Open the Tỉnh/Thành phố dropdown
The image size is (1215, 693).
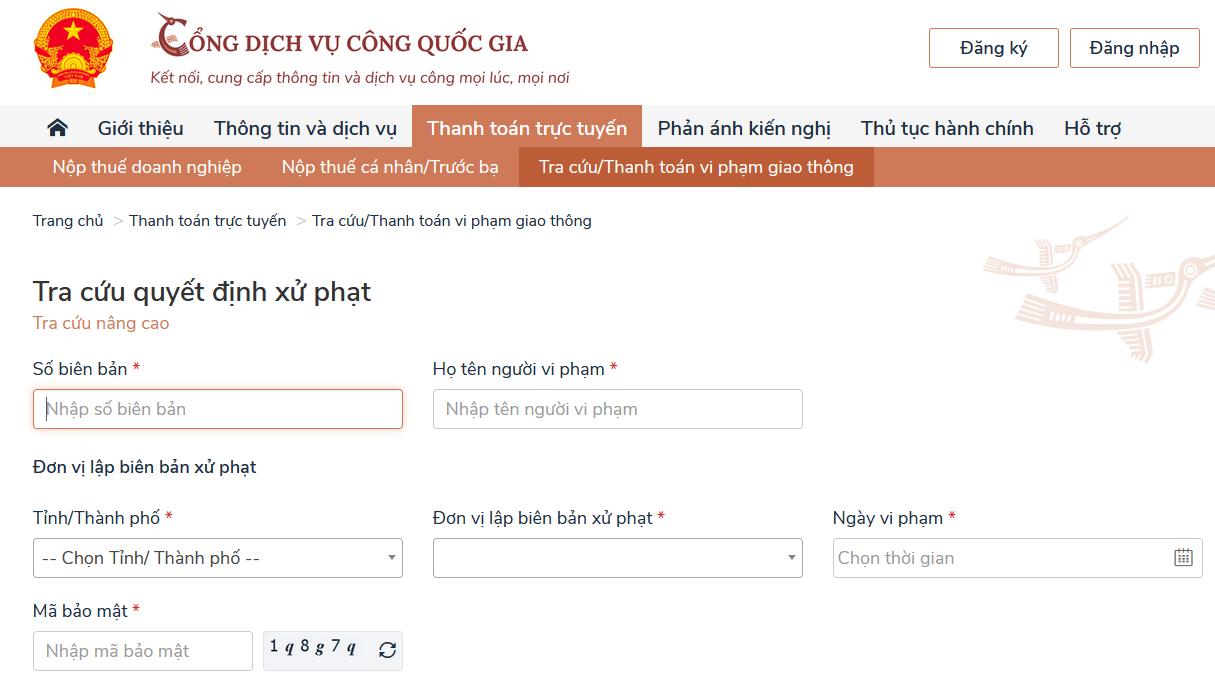217,557
